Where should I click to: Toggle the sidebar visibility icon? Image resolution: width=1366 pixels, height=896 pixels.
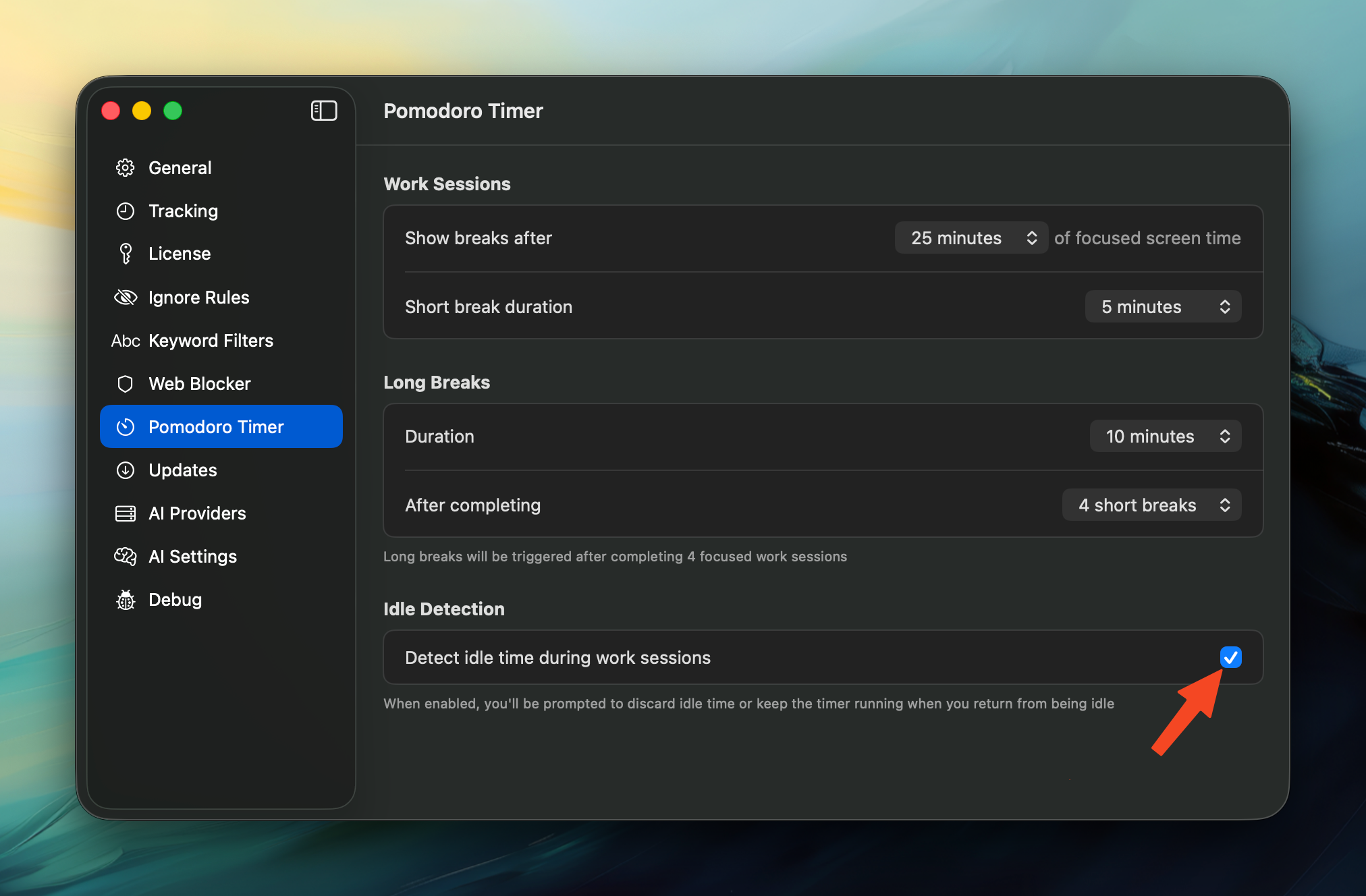(324, 111)
